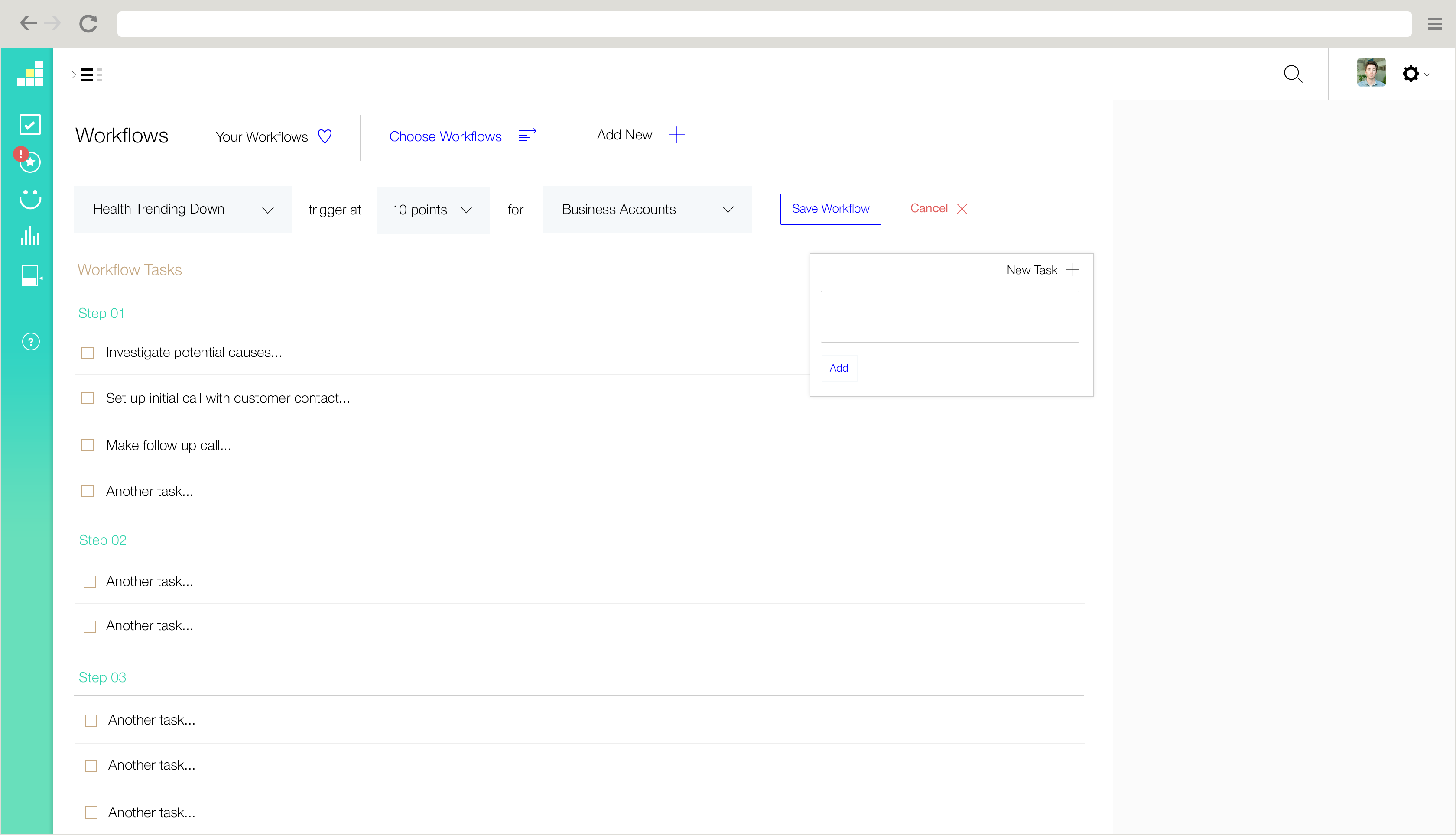
Task: Click the Add button in New Task panel
Action: point(839,368)
